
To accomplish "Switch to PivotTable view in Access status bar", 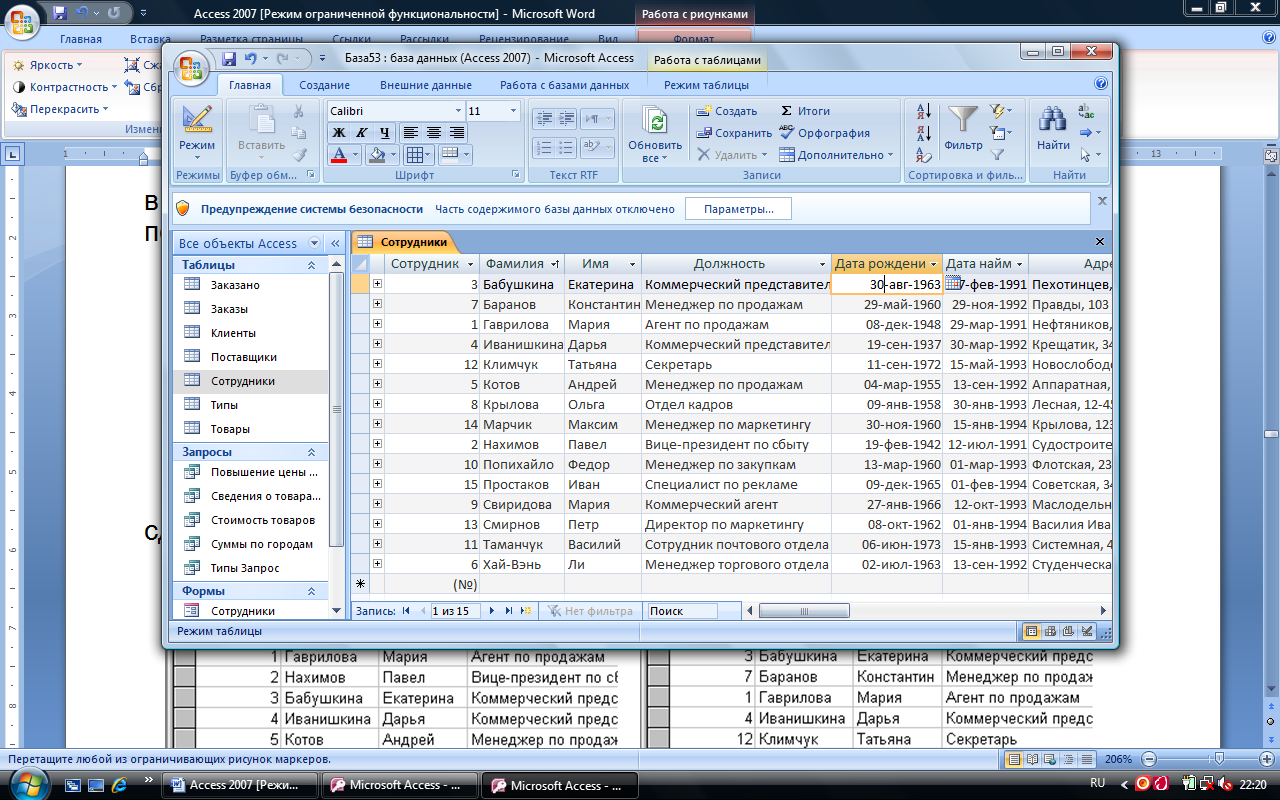I will (x=1050, y=631).
